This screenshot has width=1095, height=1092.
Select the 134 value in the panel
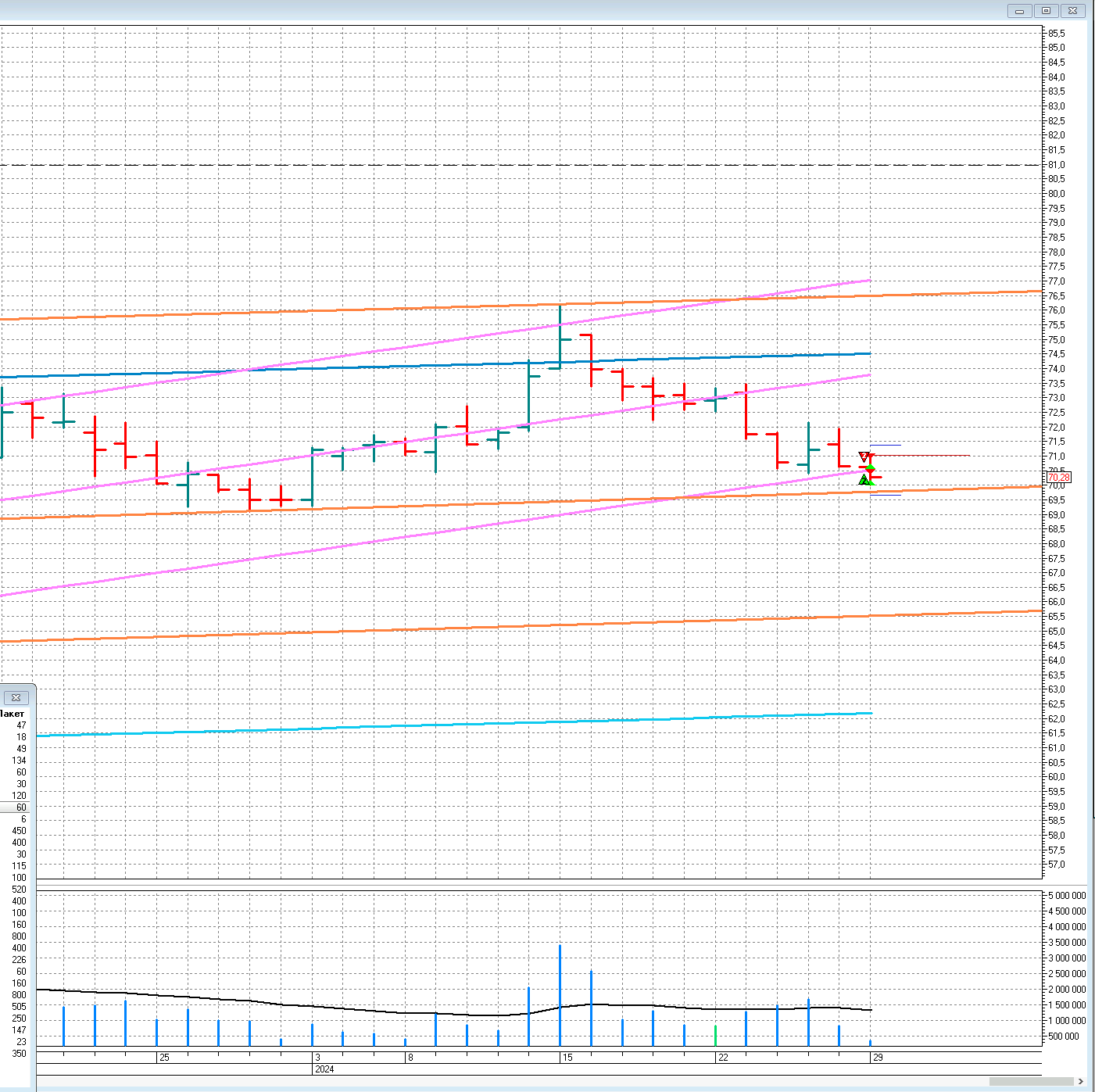tap(19, 761)
